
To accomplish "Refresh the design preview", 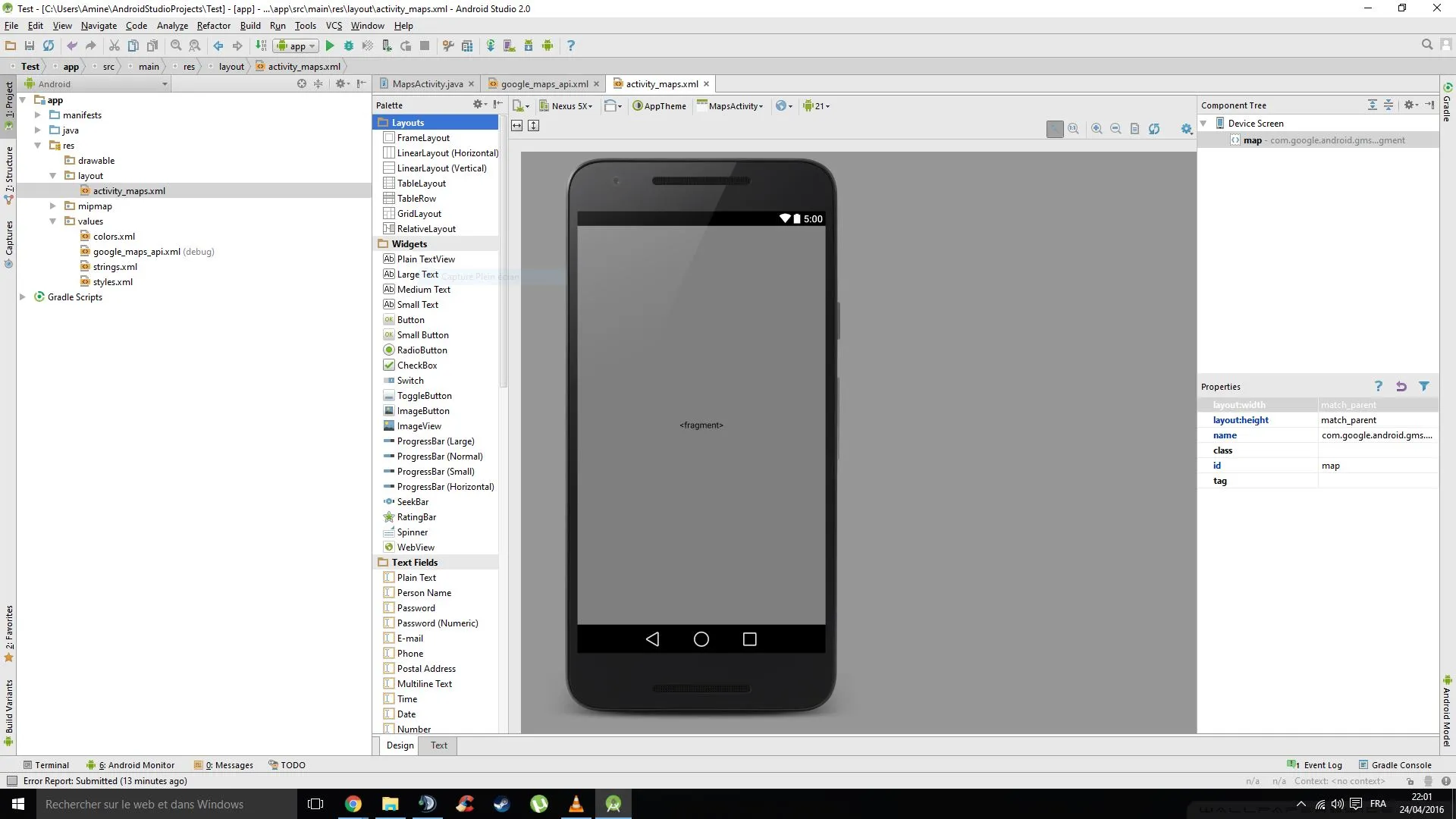I will pyautogui.click(x=1153, y=129).
